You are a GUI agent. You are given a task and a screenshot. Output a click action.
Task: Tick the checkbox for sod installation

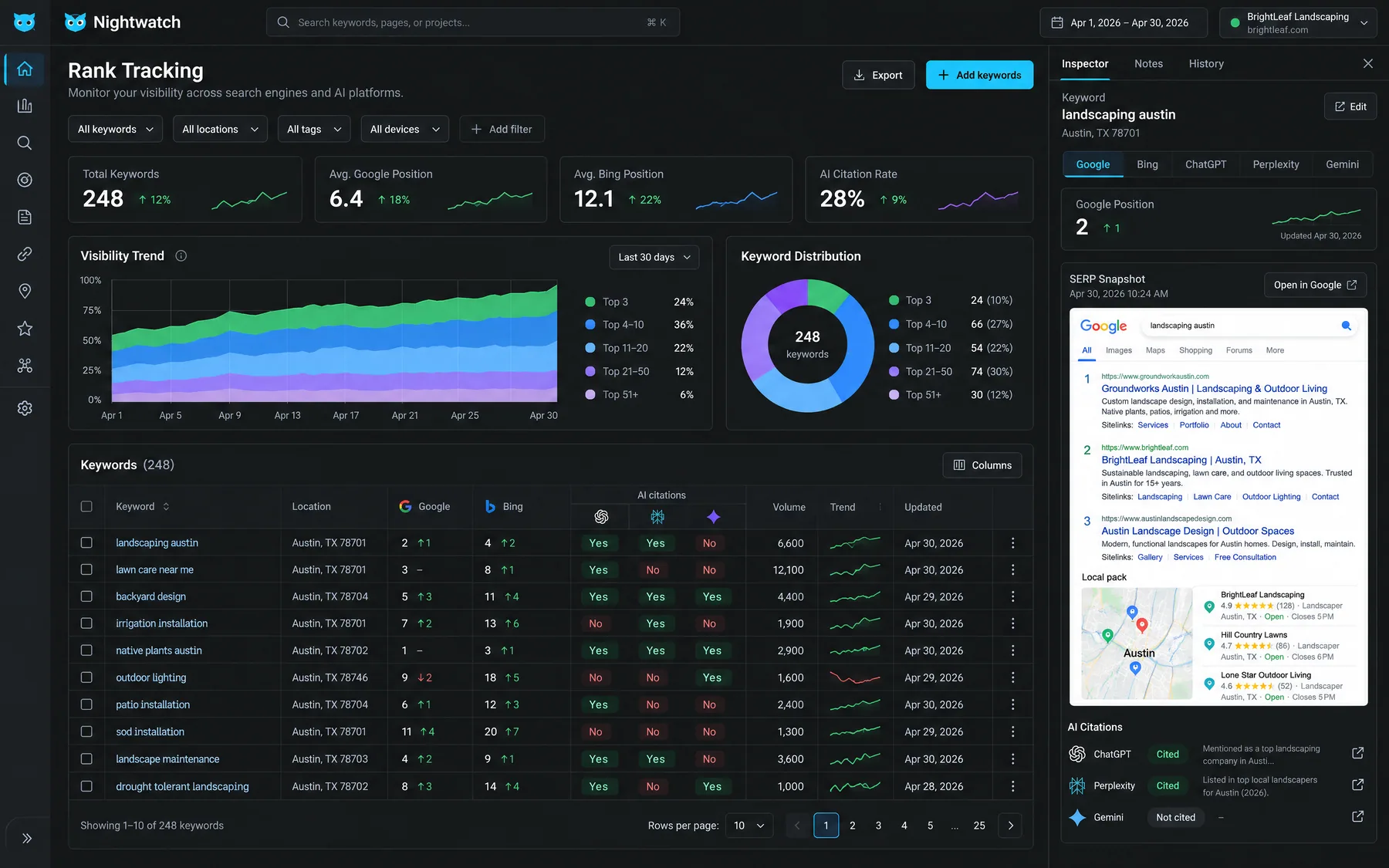click(86, 732)
